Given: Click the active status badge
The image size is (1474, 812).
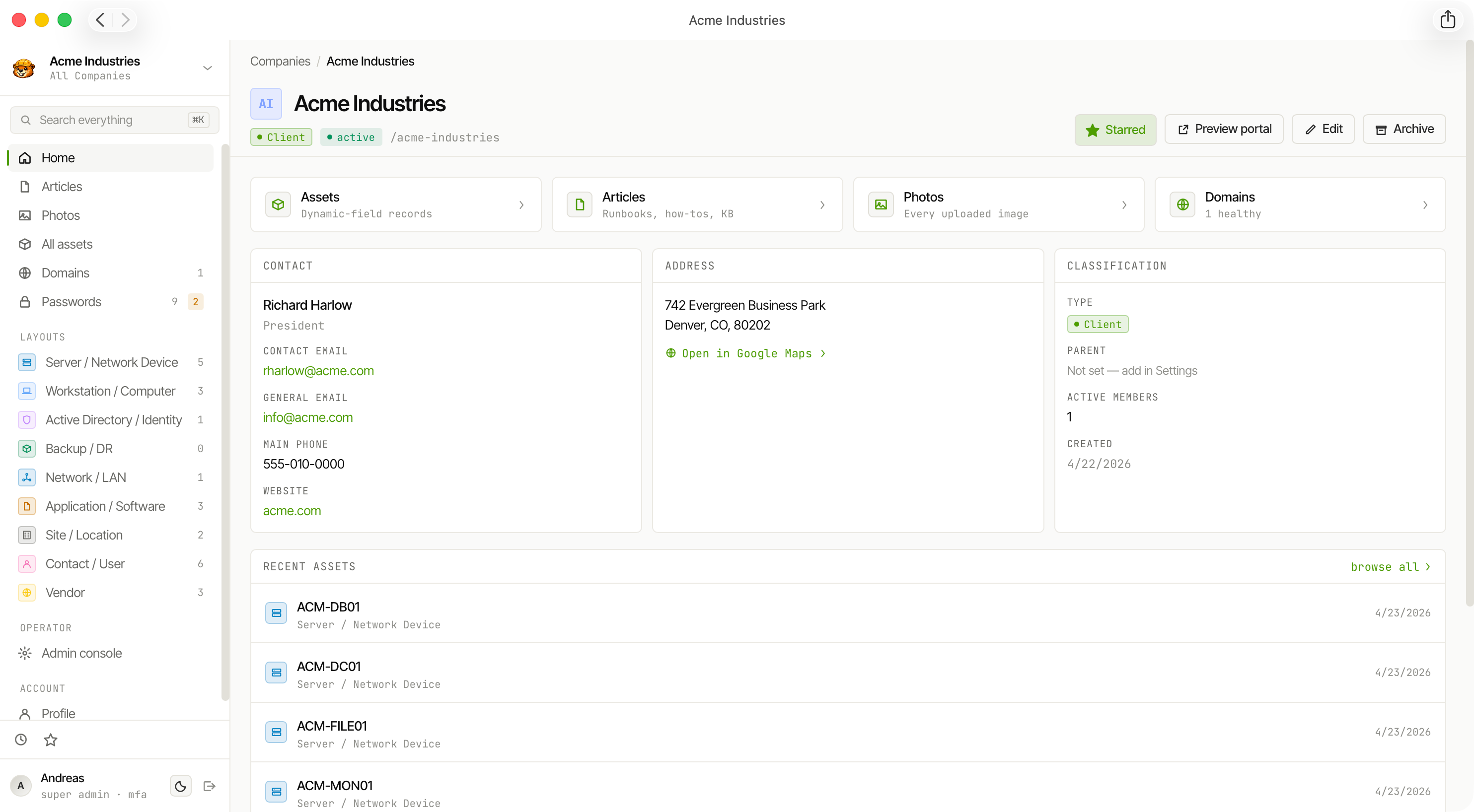Looking at the screenshot, I should tap(351, 137).
